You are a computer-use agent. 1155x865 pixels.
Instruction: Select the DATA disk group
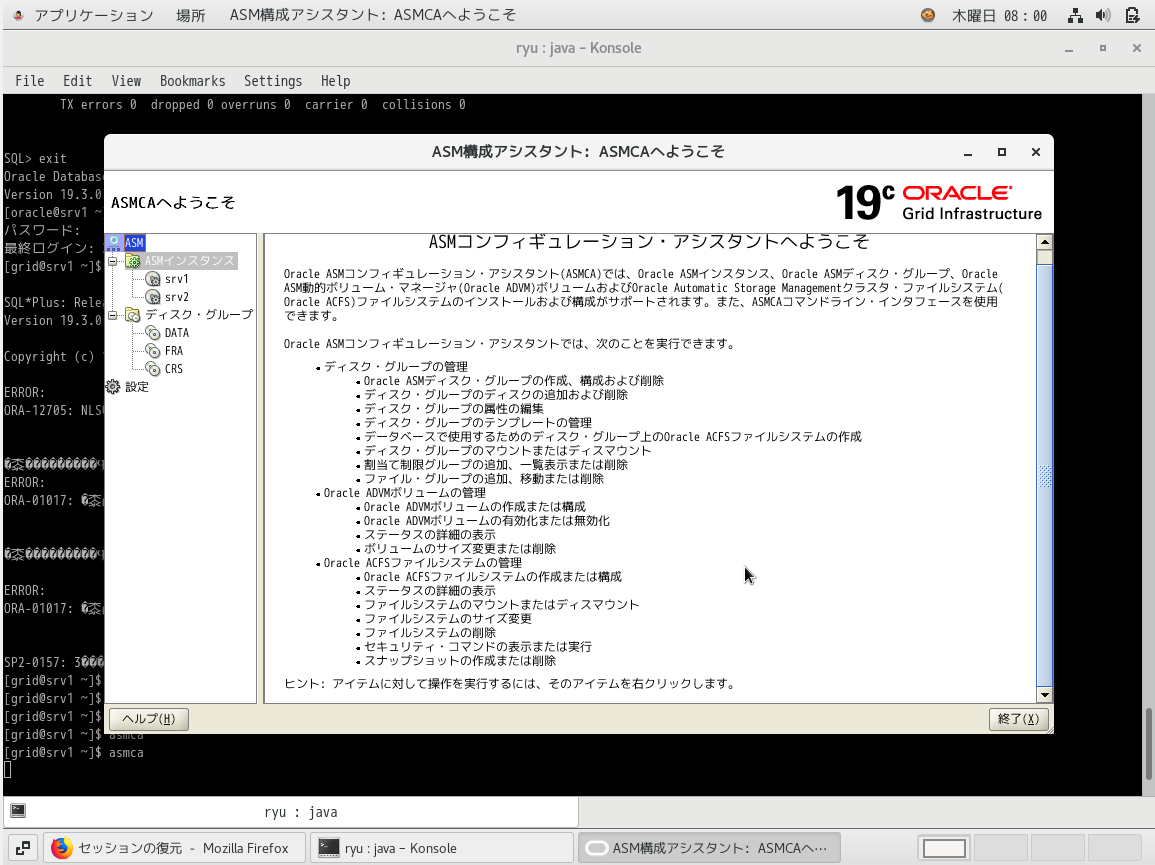click(177, 333)
